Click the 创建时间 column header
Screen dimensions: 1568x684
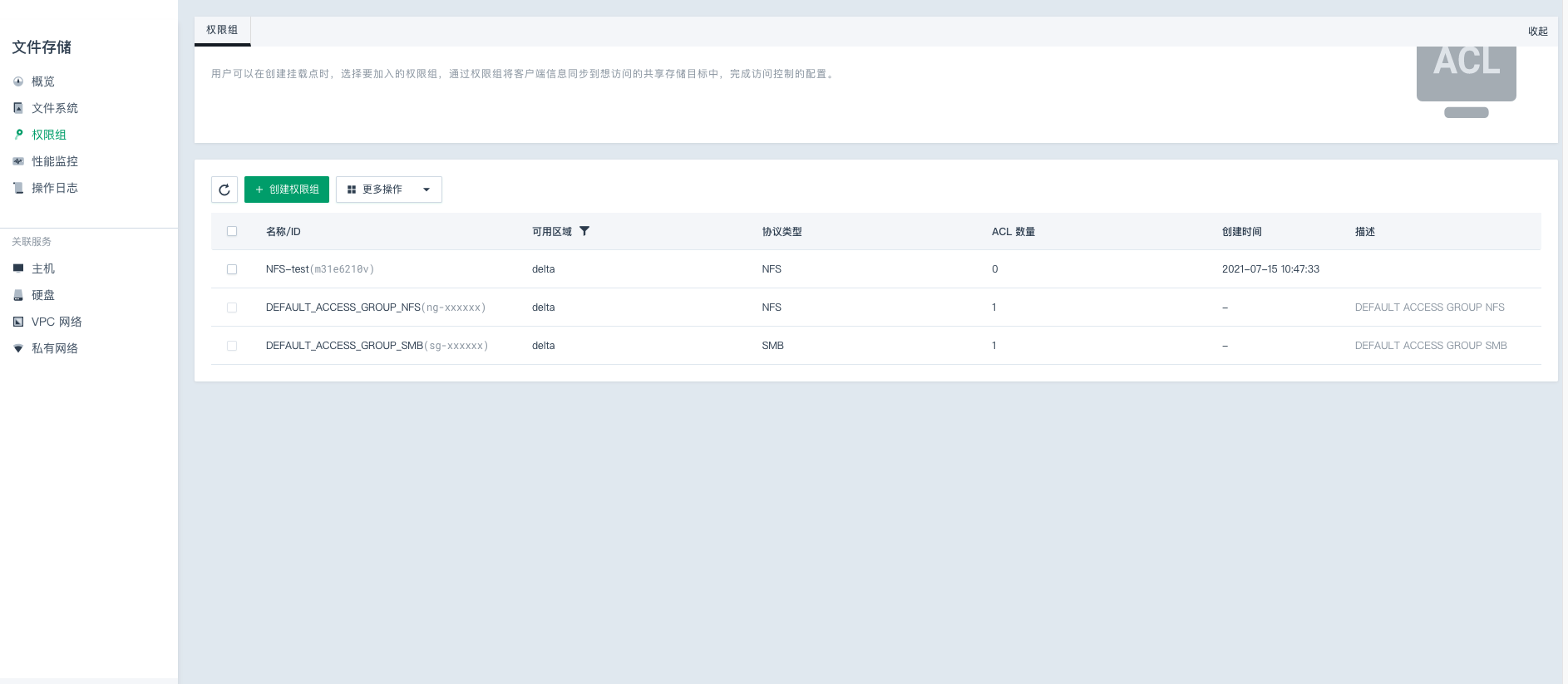[1242, 232]
